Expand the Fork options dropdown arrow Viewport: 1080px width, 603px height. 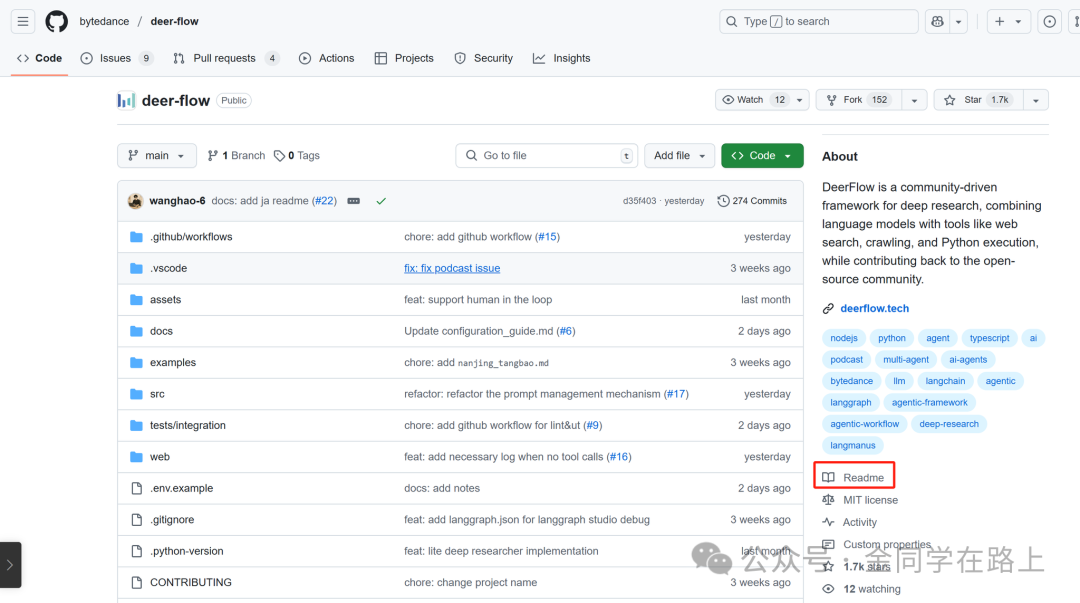(914, 100)
